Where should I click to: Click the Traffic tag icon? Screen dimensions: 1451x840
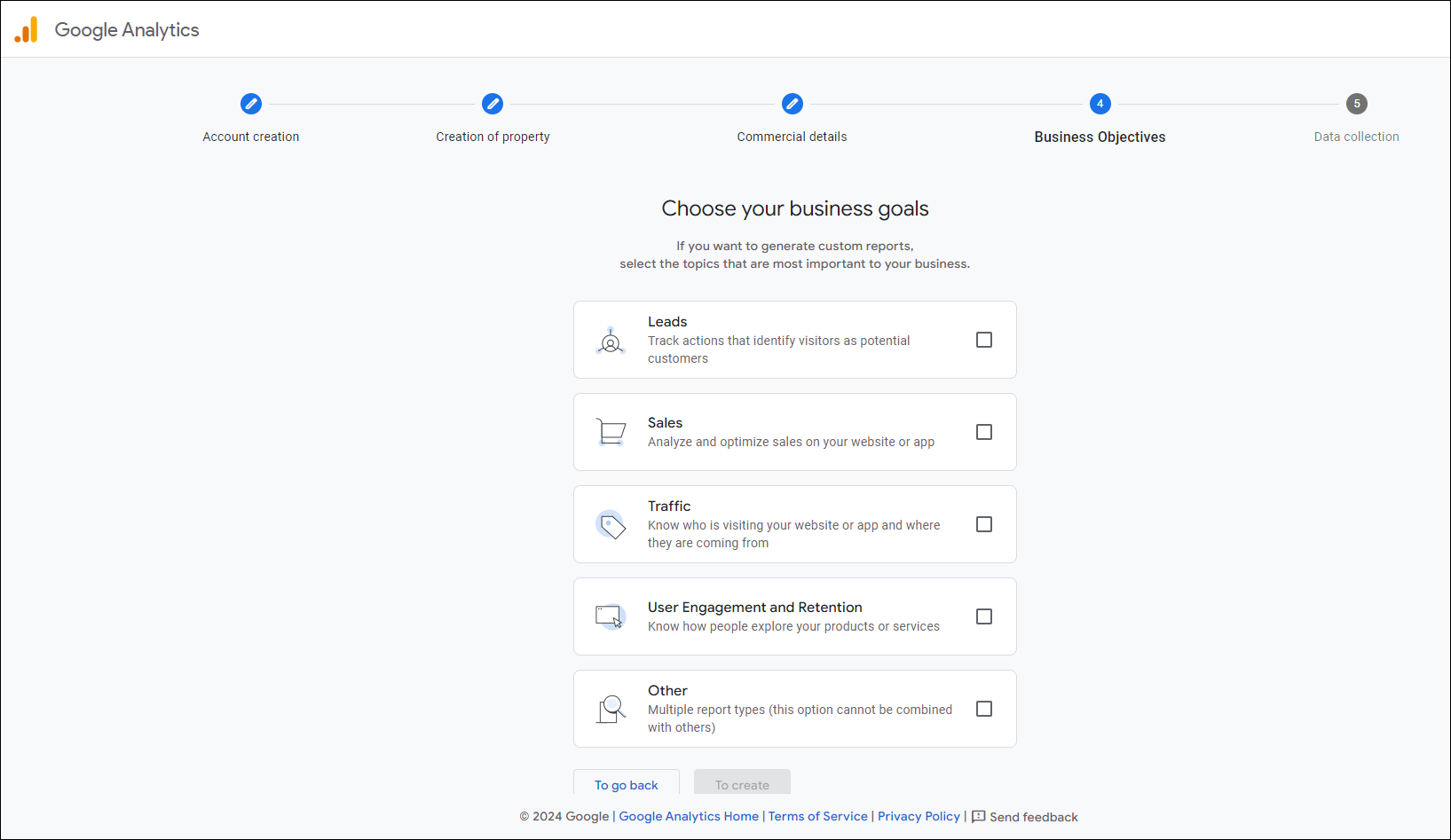click(611, 524)
